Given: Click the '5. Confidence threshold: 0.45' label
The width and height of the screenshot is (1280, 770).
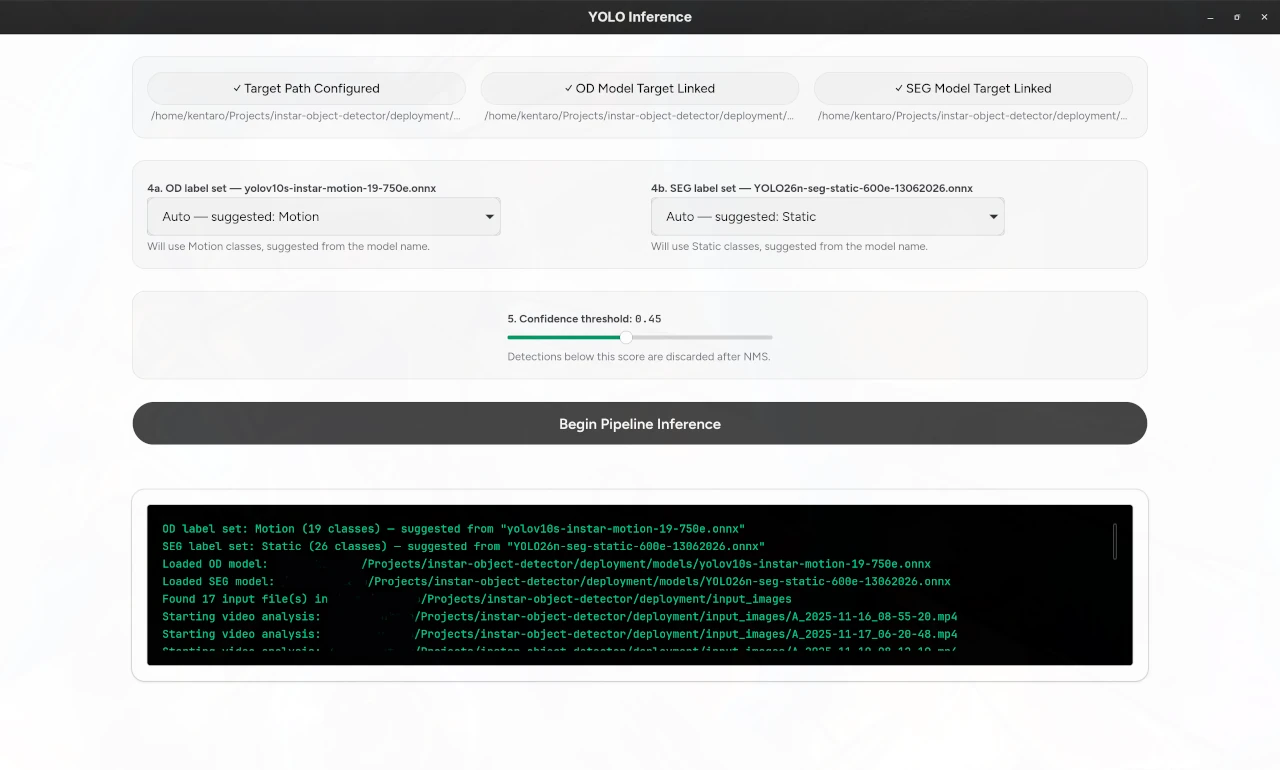Looking at the screenshot, I should coord(584,319).
